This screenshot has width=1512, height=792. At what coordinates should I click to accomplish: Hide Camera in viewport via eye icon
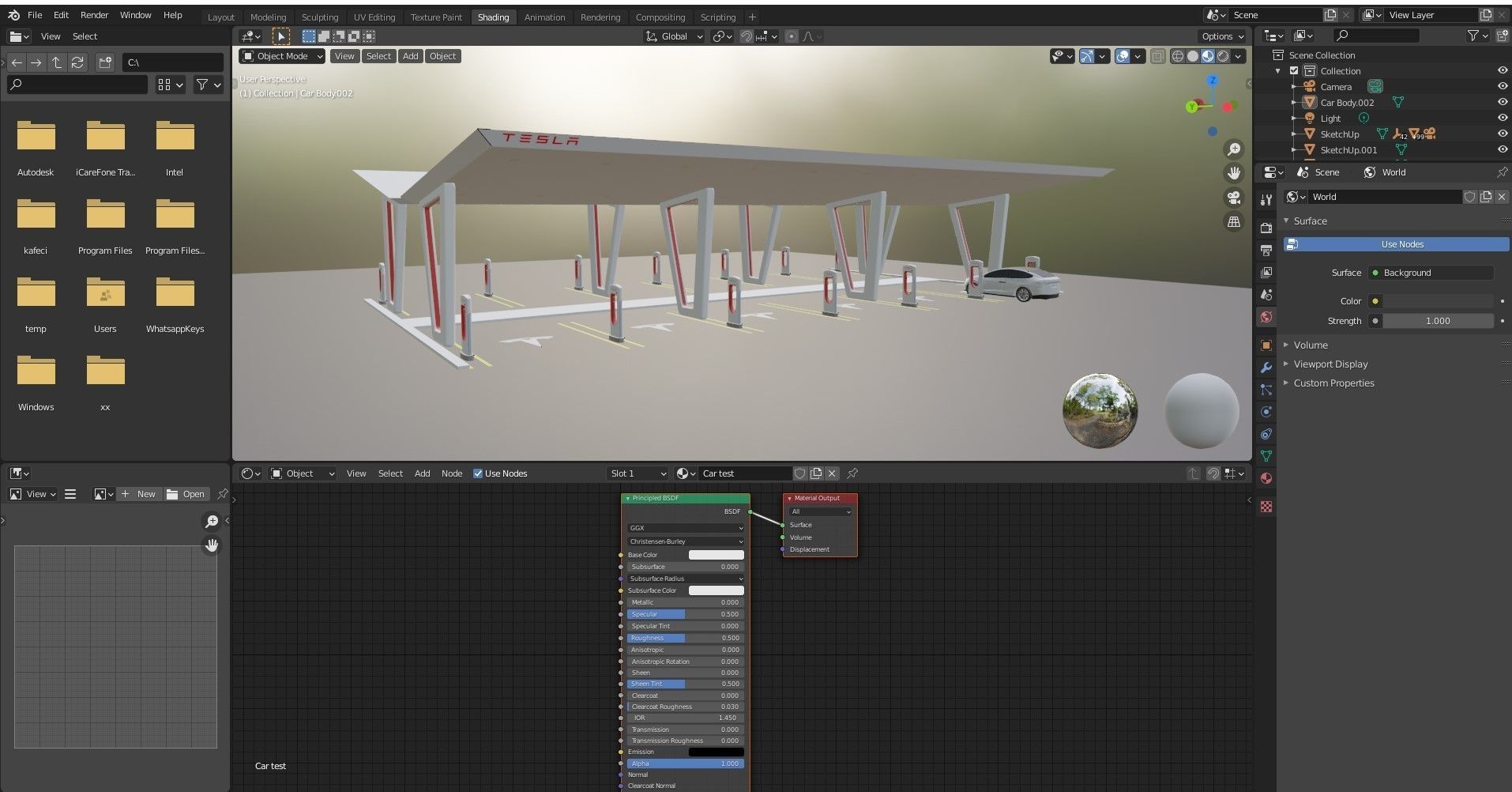tap(1503, 87)
